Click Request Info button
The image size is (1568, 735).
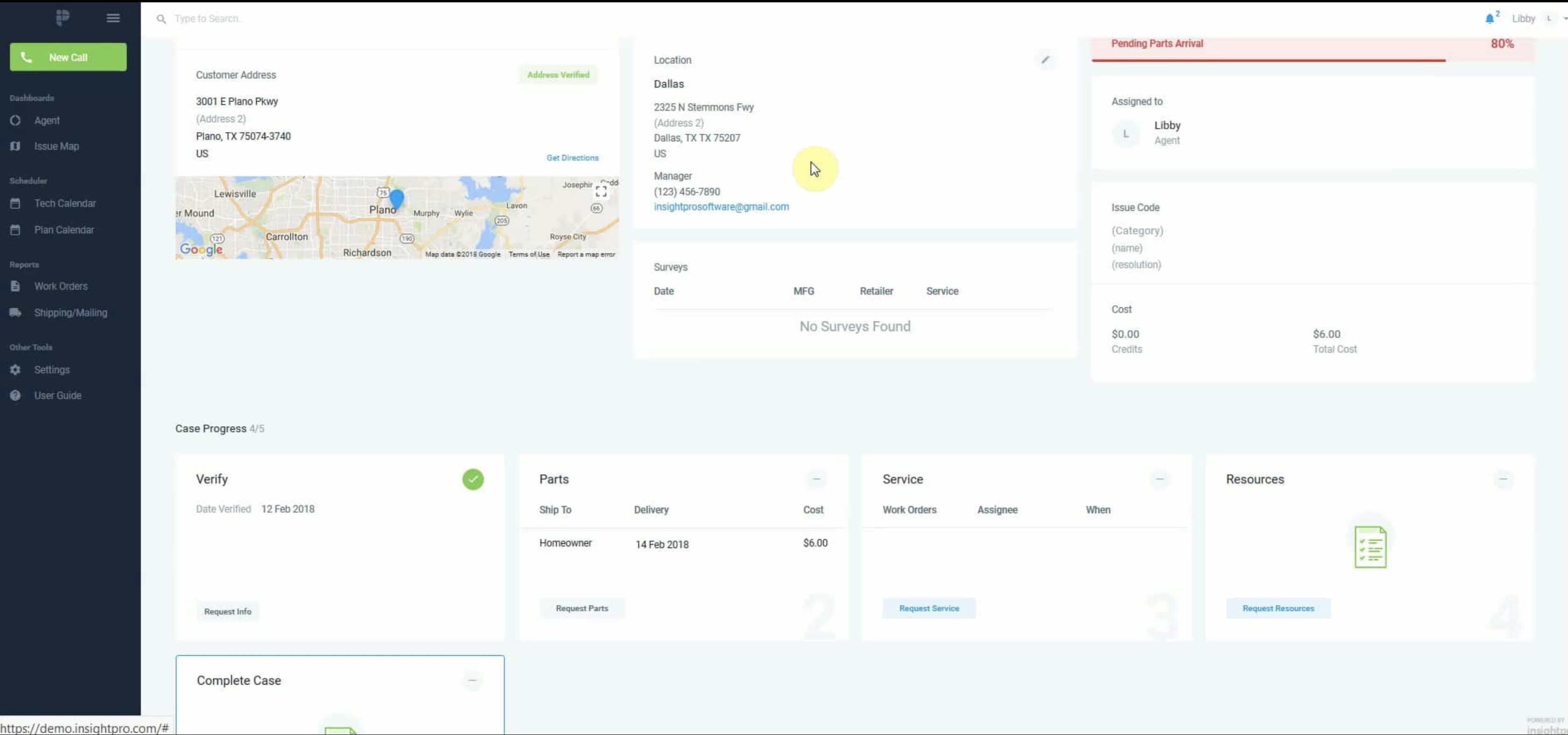pyautogui.click(x=228, y=611)
